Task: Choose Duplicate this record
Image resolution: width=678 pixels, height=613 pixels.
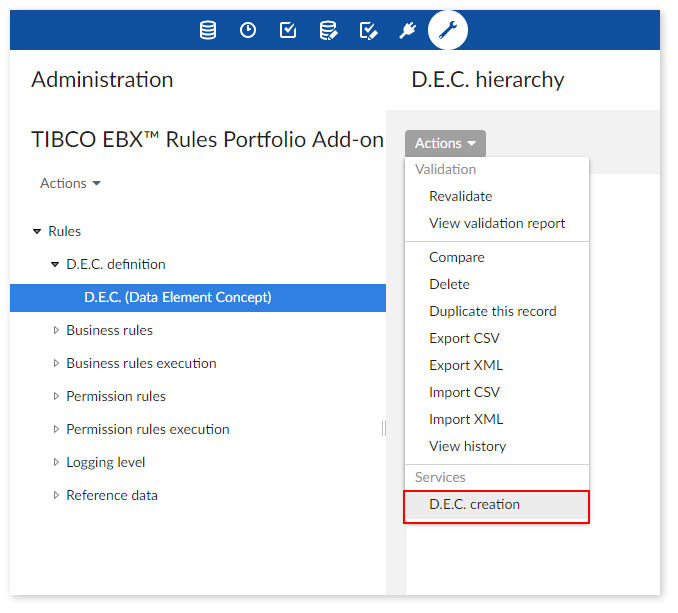Action: coord(497,312)
